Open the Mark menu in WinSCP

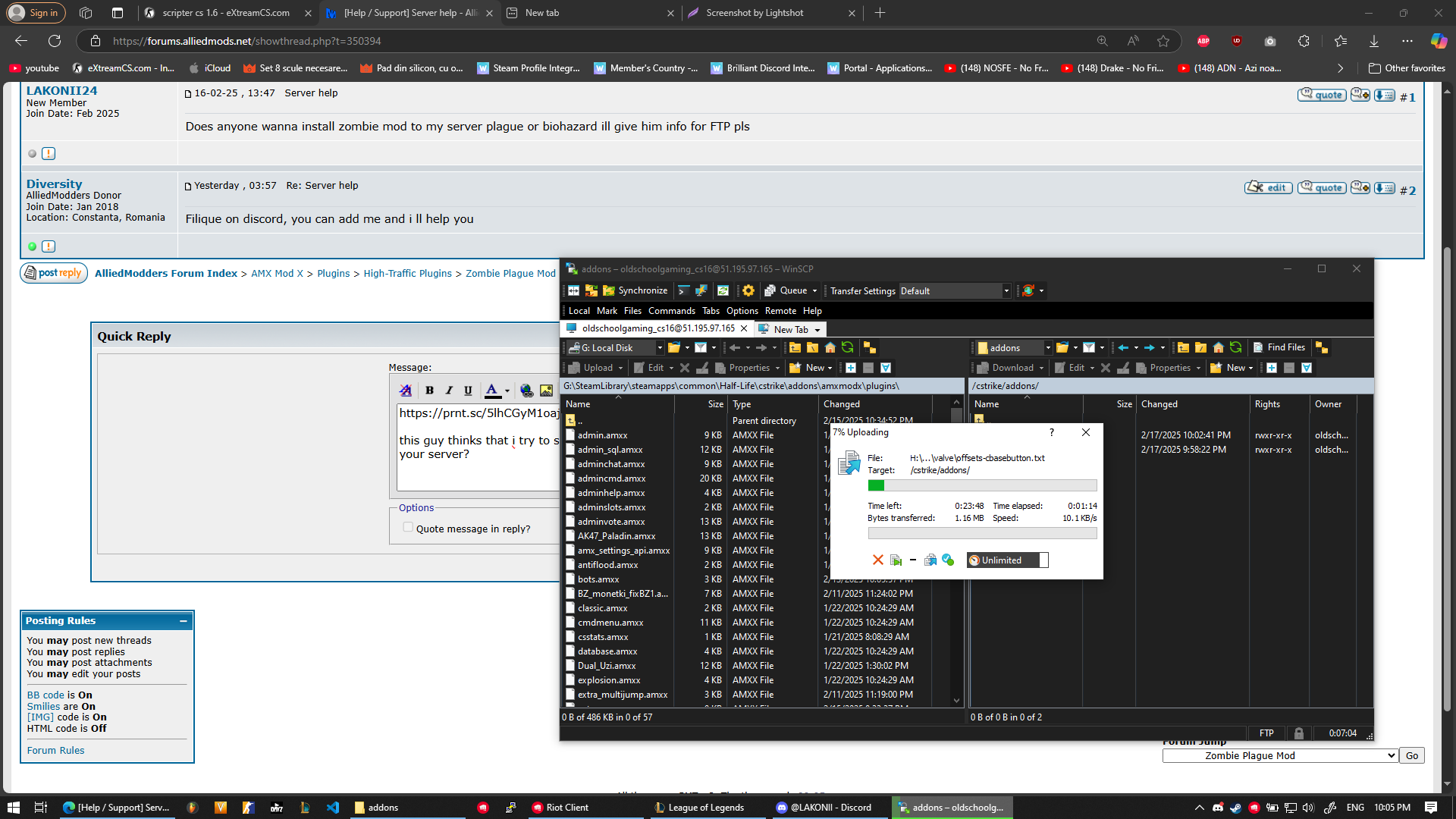click(x=607, y=311)
